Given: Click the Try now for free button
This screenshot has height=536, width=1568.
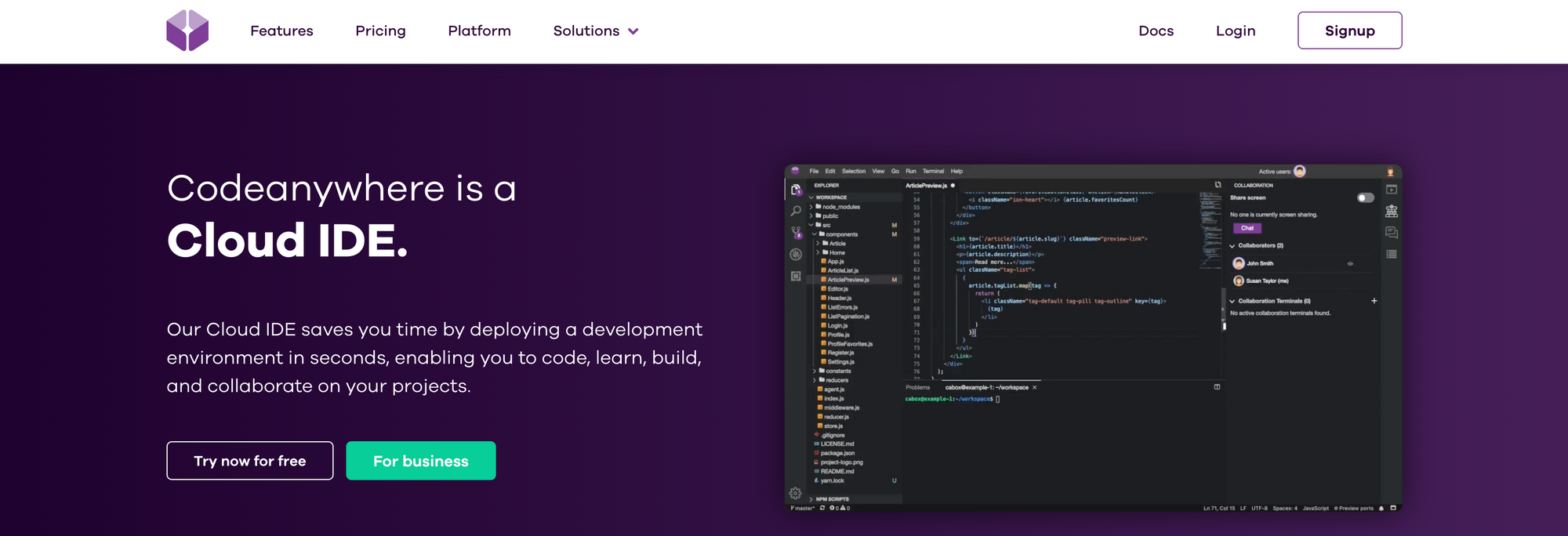Looking at the screenshot, I should click(250, 461).
